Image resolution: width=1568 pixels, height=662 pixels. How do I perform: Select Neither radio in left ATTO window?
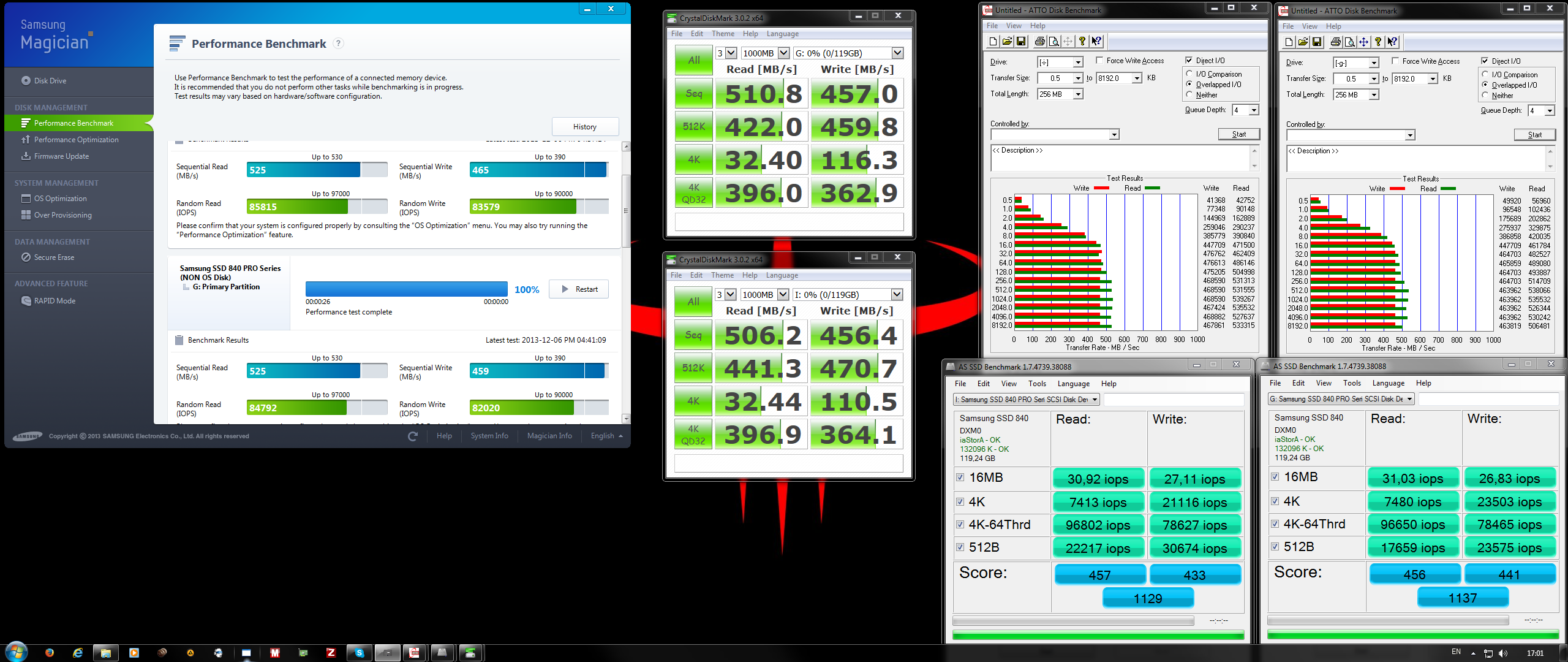tap(1189, 94)
